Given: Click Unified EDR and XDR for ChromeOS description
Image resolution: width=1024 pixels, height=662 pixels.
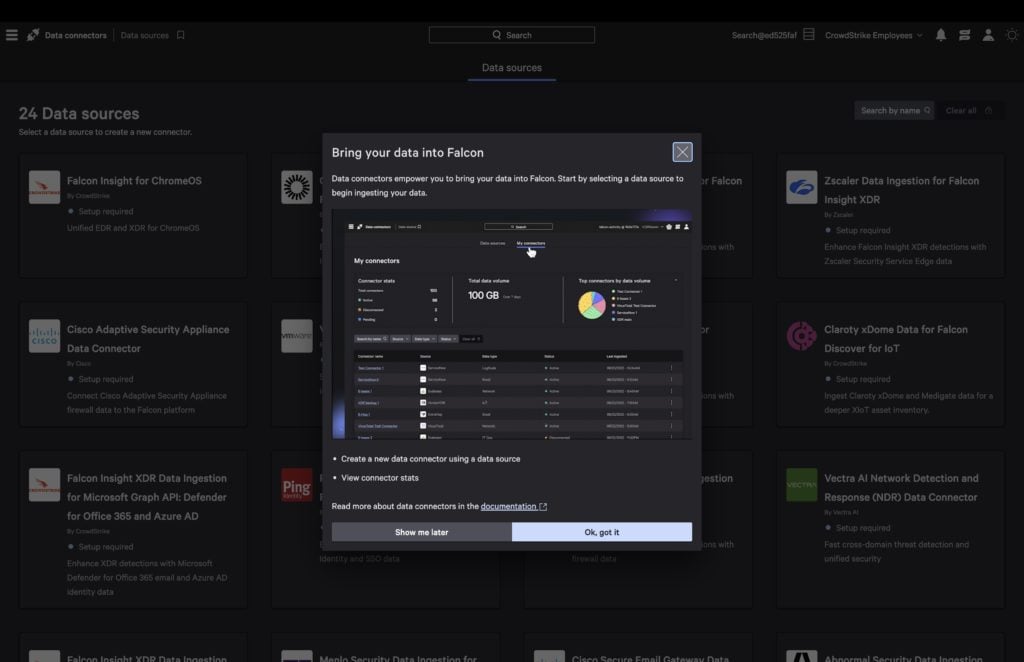Looking at the screenshot, I should [x=133, y=228].
